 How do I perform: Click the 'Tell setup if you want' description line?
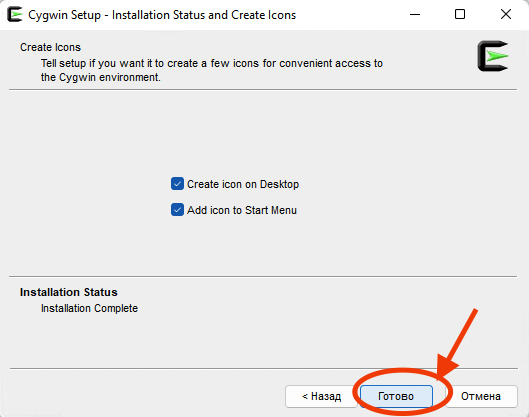(x=212, y=63)
